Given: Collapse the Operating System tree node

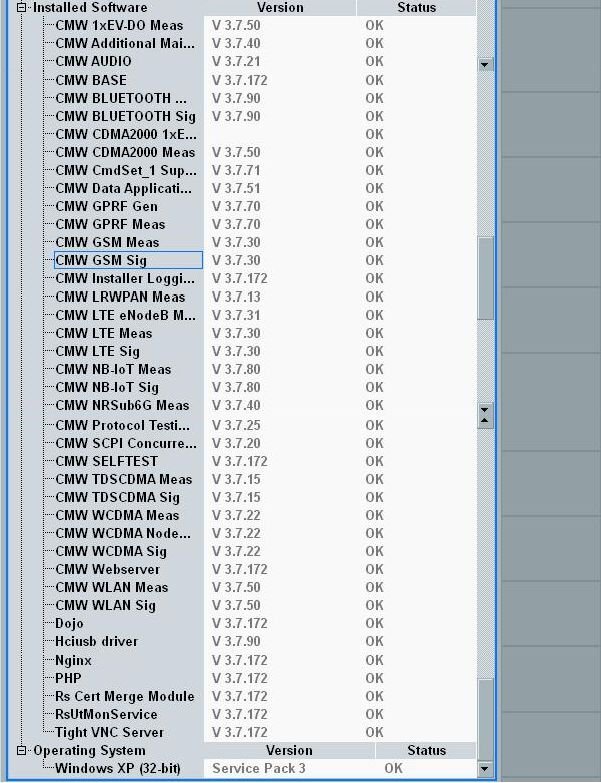Looking at the screenshot, I should pyautogui.click(x=21, y=751).
